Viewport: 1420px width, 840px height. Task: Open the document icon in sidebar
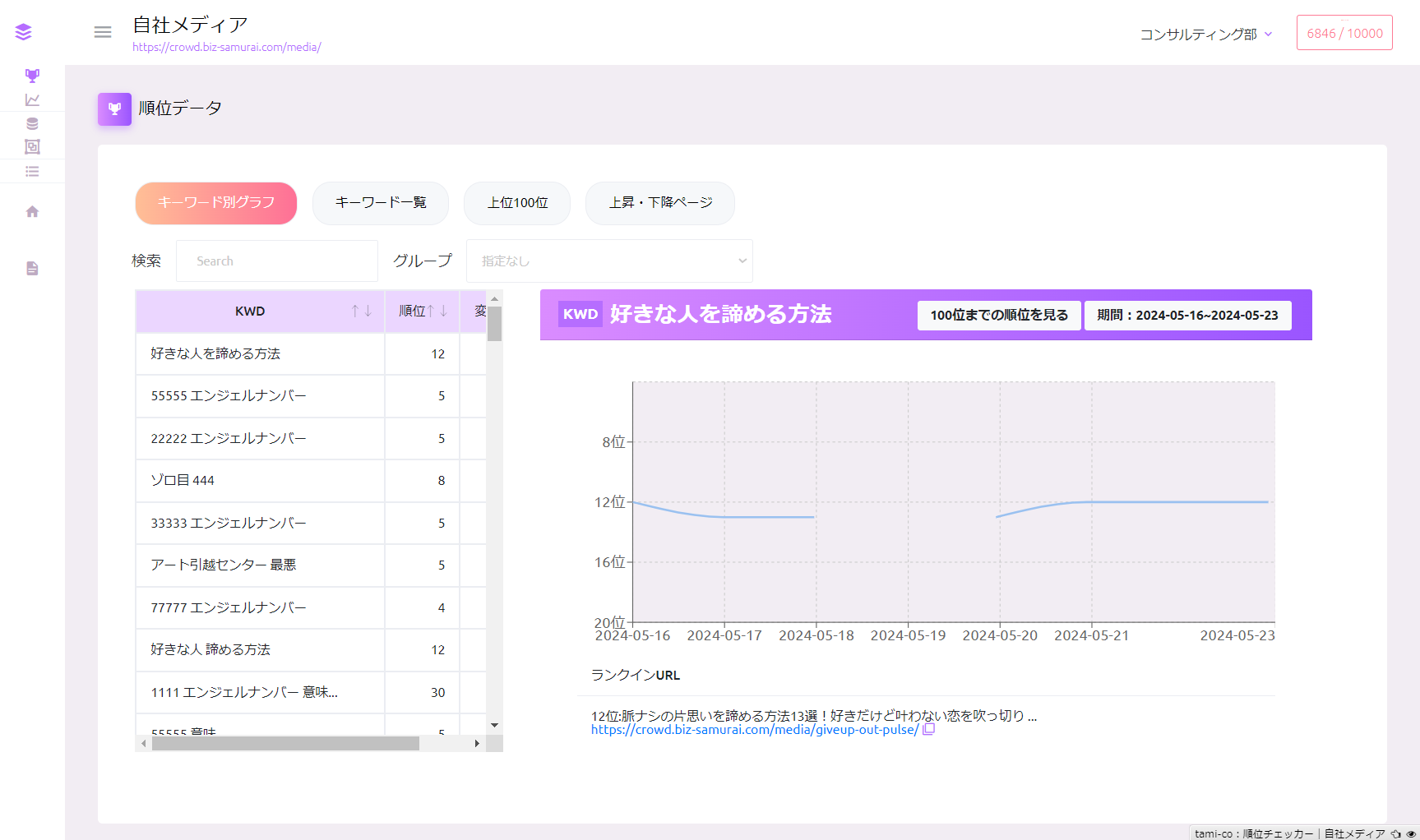click(32, 268)
